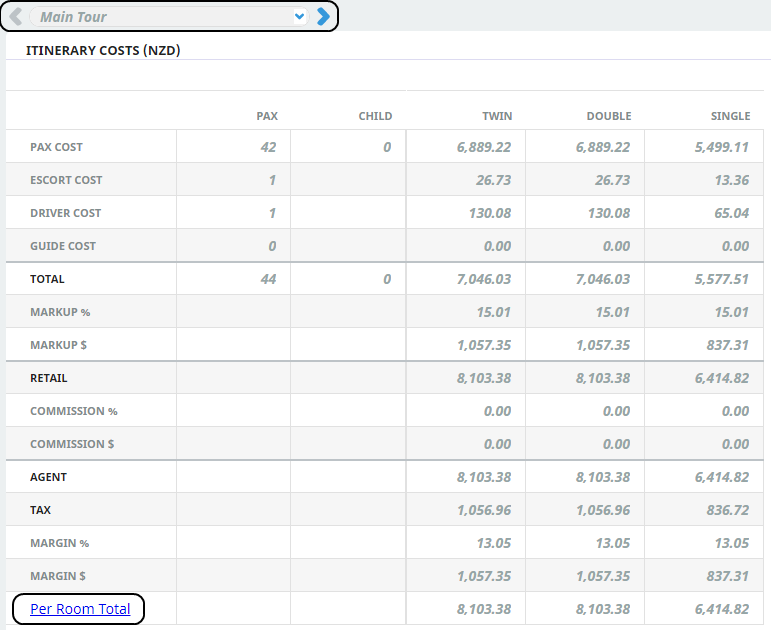This screenshot has width=771, height=630.
Task: Select the DOUBLE column header
Action: tap(608, 116)
